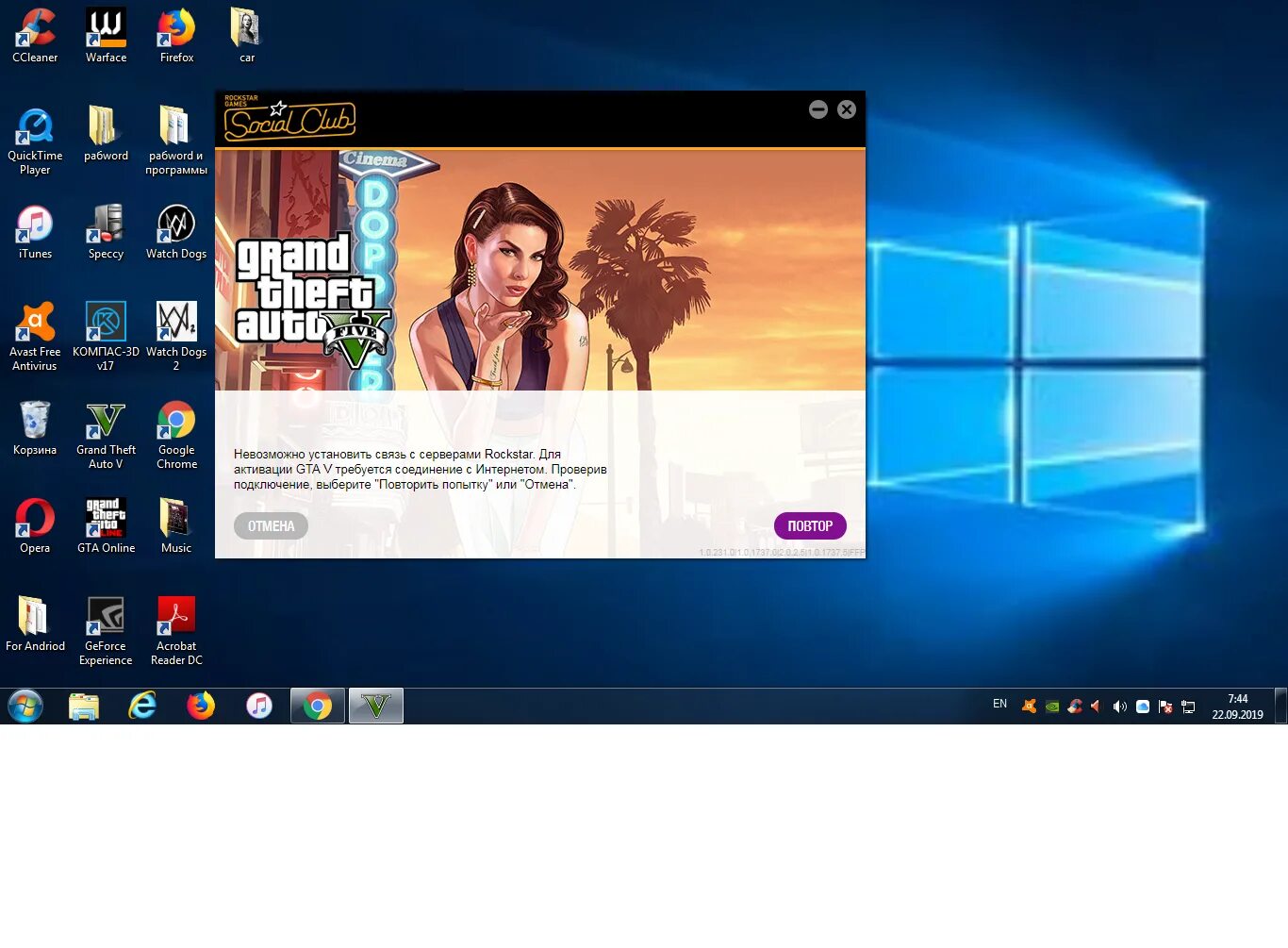1288x948 pixels.
Task: Launch Internet Explorer from the taskbar
Action: [142, 706]
